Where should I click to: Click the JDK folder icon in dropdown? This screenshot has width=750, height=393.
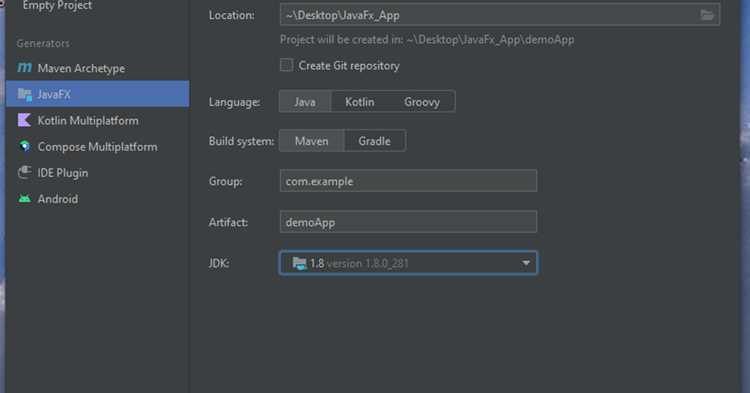[299, 263]
